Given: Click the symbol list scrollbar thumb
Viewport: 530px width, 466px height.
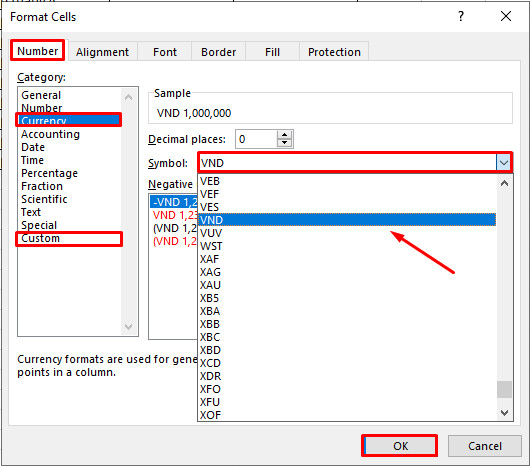Looking at the screenshot, I should point(504,390).
